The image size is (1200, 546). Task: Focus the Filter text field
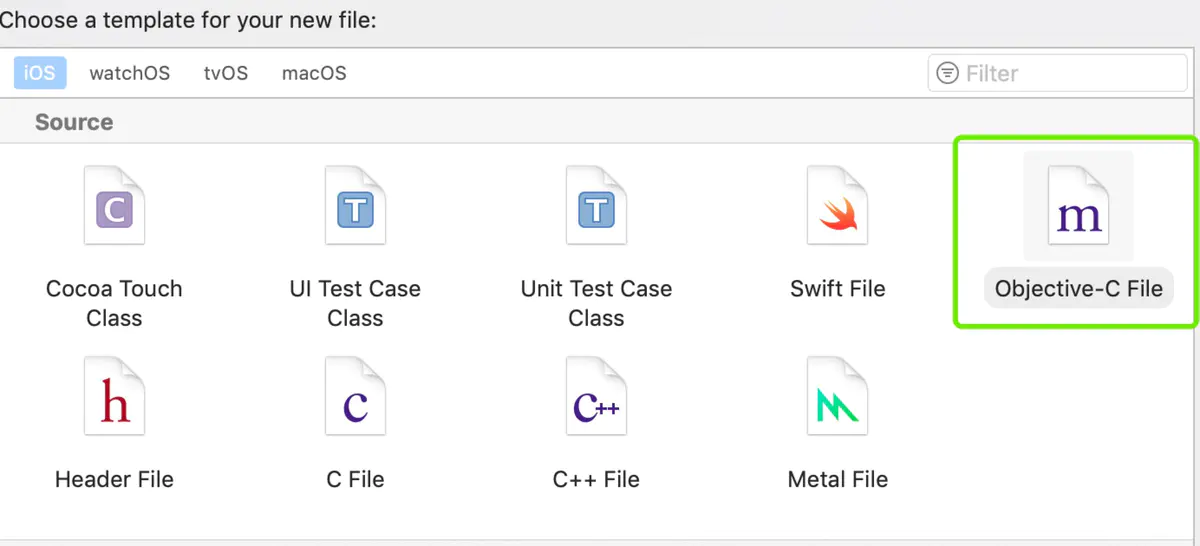[x=1057, y=73]
